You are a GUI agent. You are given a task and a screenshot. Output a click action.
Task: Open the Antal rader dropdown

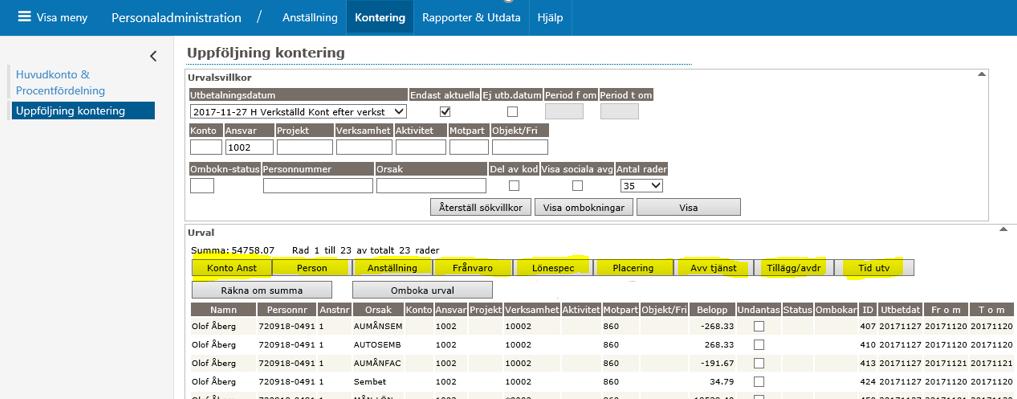(641, 186)
